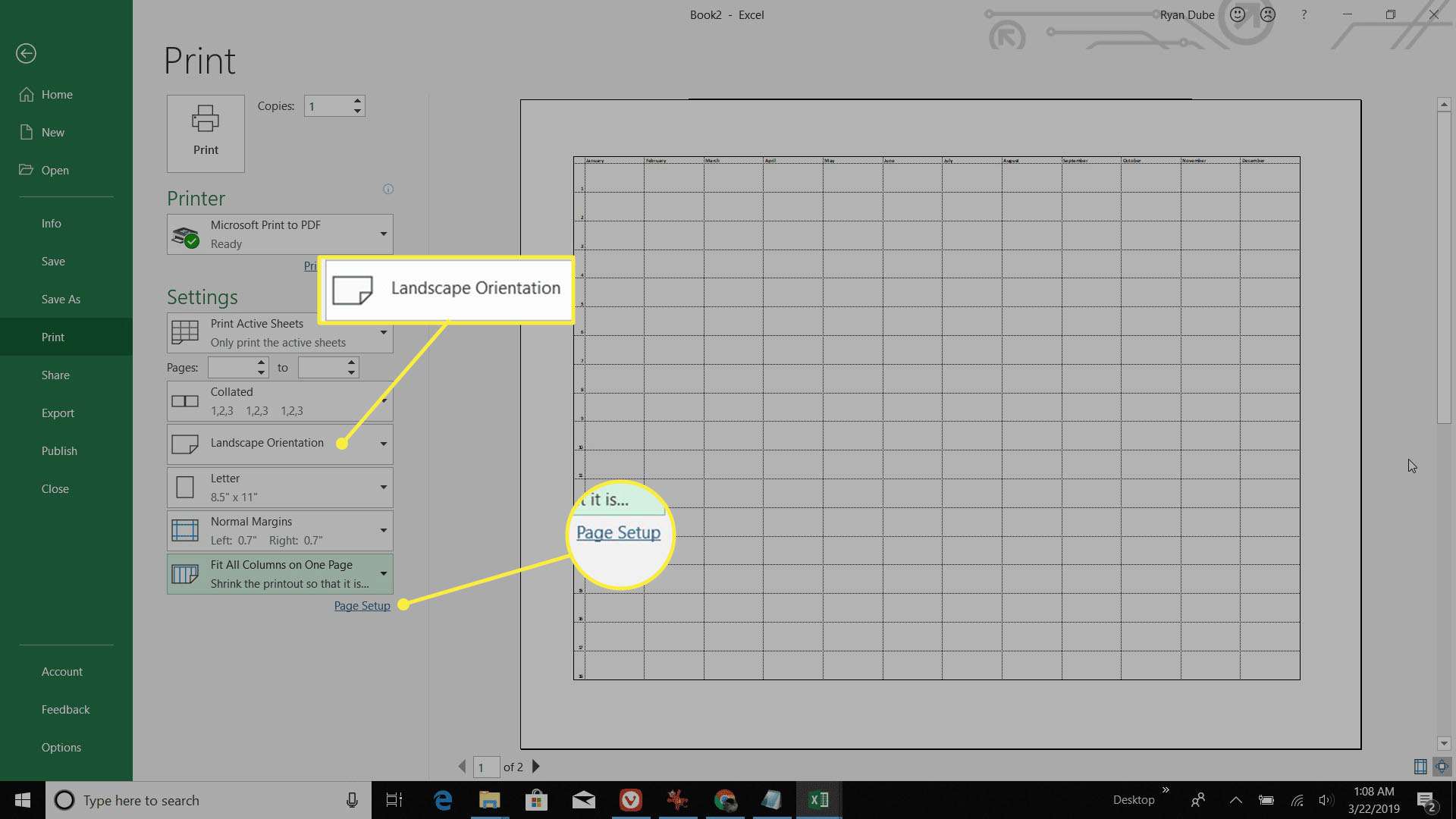Click the preview scrollbar down arrow
Screen dimensions: 1456x819
pos(1444,744)
